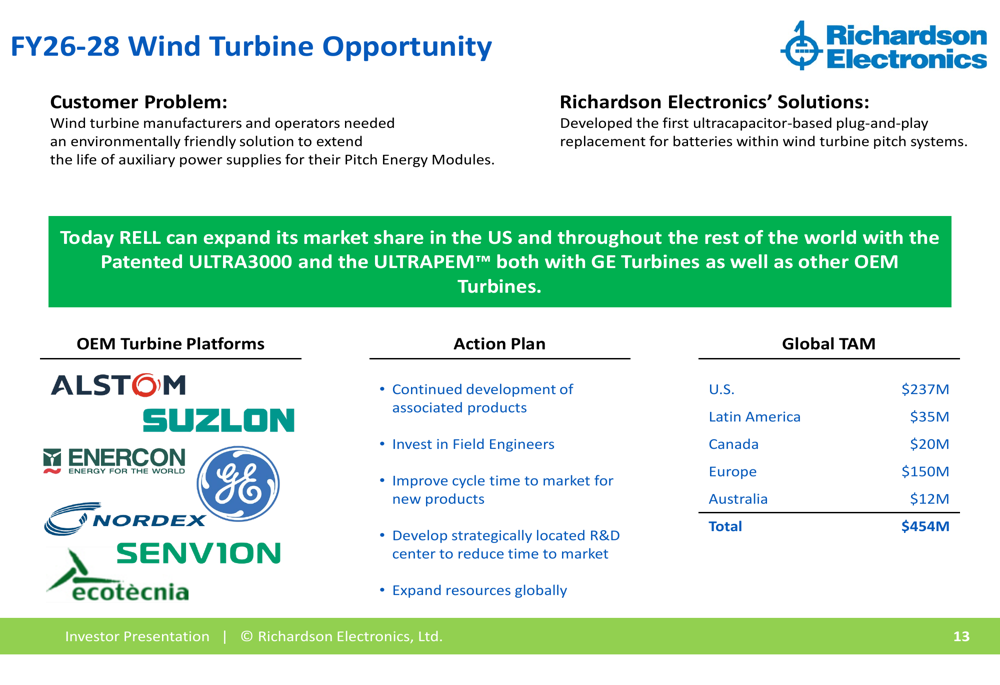Click the 'Europe' row label
This screenshot has width=1000, height=685.
[x=732, y=471]
